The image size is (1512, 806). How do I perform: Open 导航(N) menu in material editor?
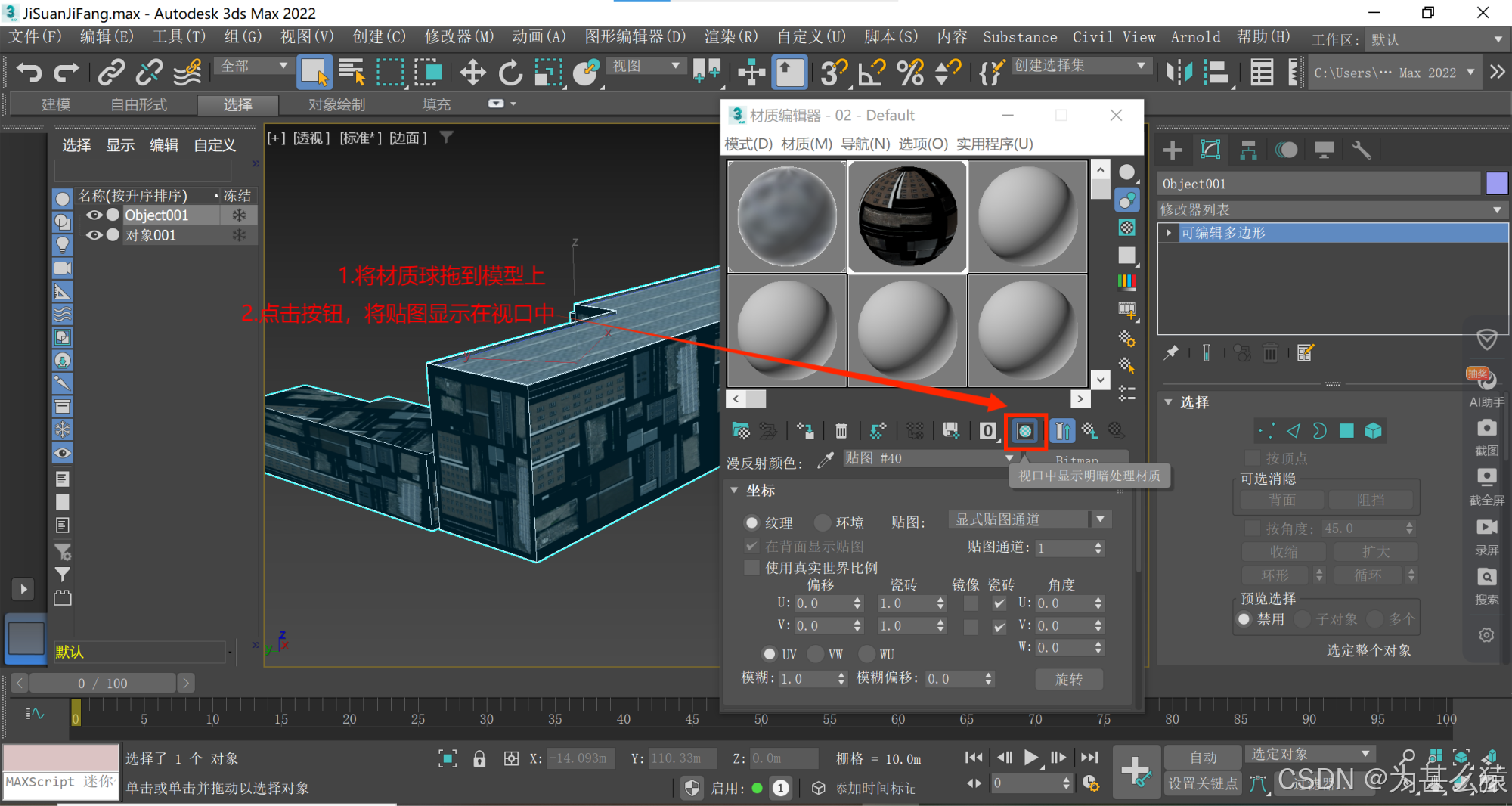866,144
